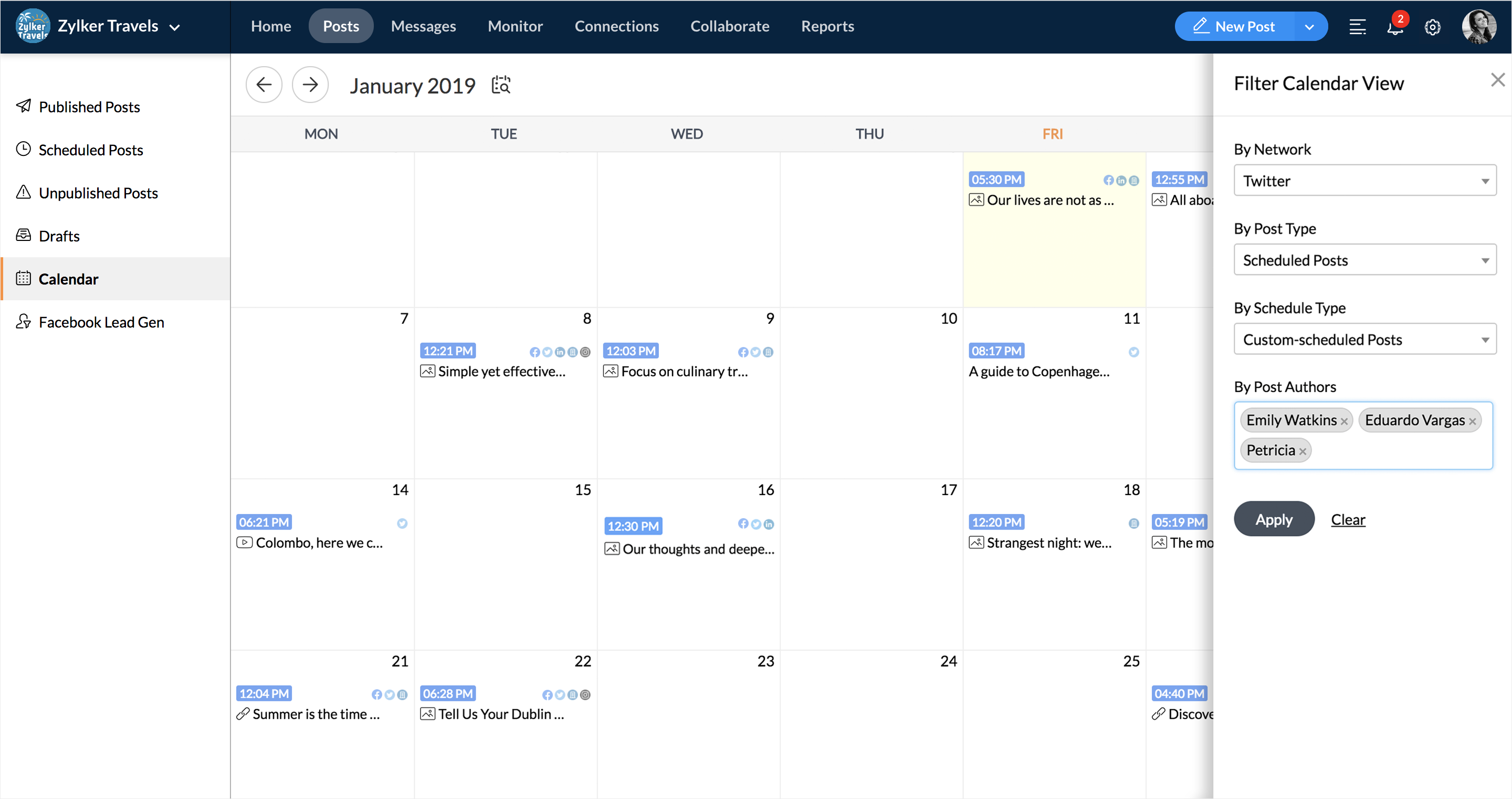Open the date search calendar icon

click(501, 85)
